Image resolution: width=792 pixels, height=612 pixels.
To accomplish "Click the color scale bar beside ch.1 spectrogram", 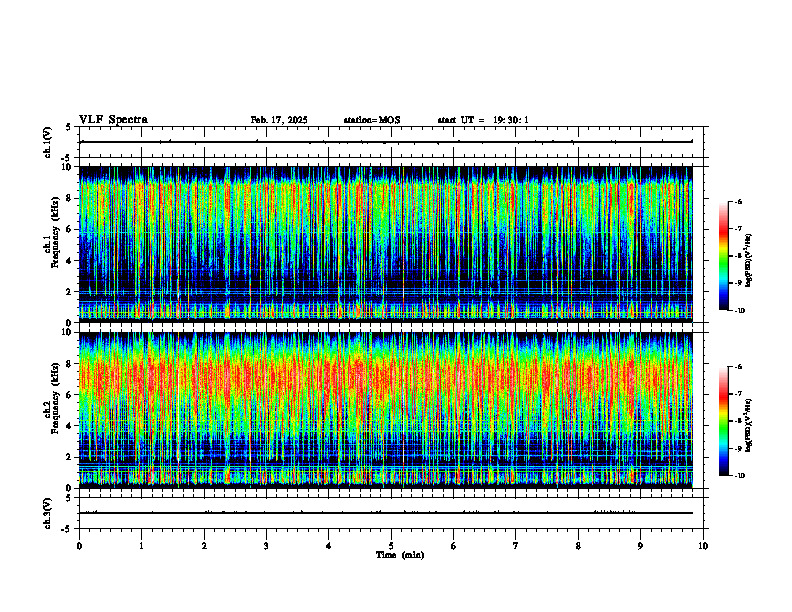I will (723, 256).
